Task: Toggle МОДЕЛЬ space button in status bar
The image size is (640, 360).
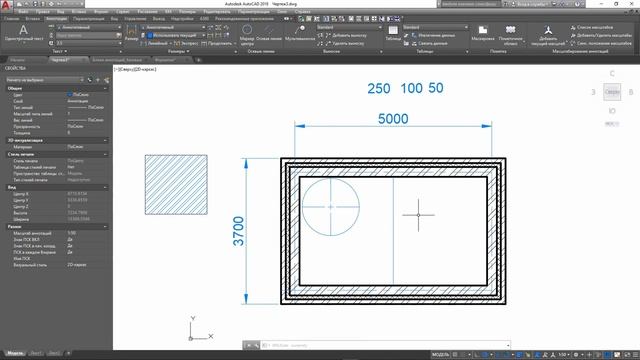Action: coord(440,355)
